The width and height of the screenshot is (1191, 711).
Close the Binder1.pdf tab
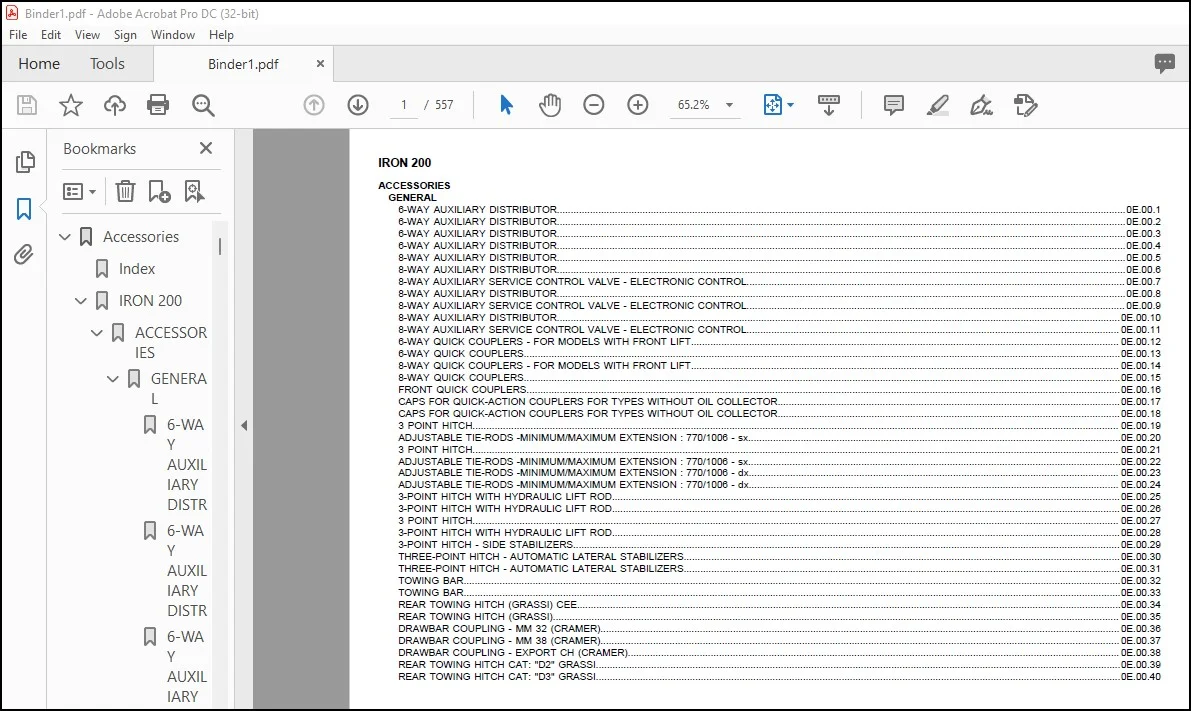(321, 64)
